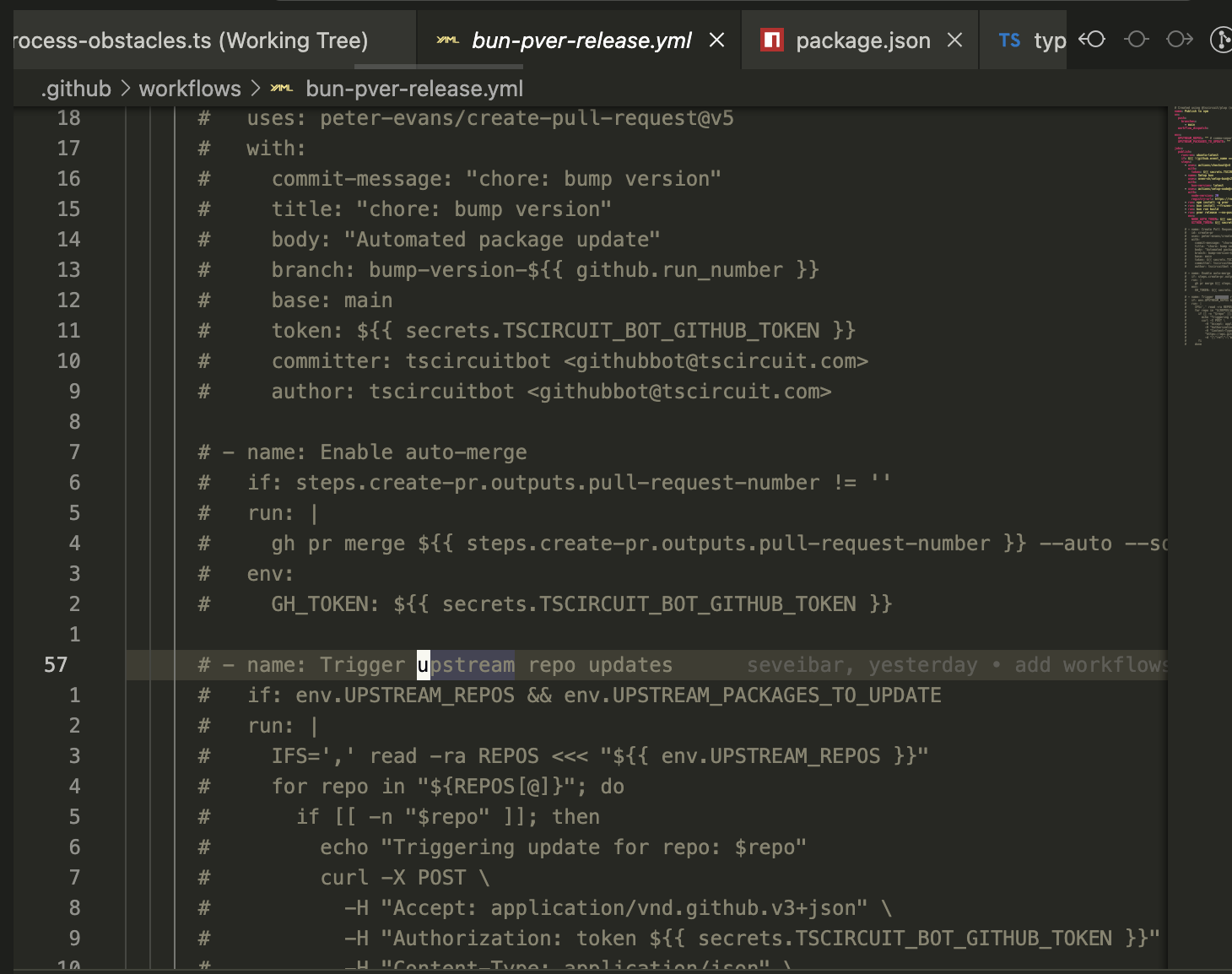Viewport: 1232px width, 974px height.
Task: Click the TS icon on the rightmost tab
Action: pos(1009,40)
